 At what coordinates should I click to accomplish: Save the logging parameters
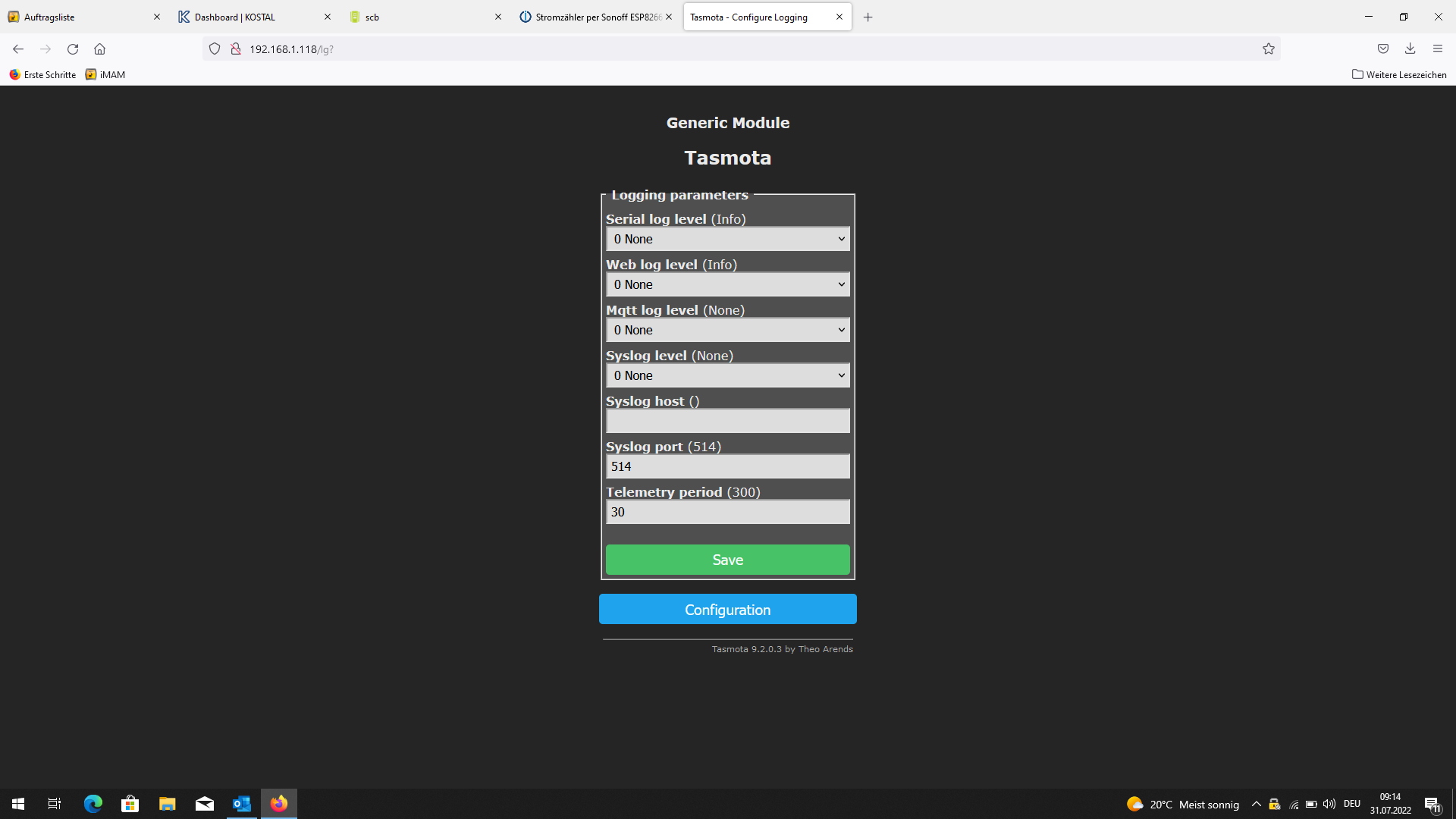[x=728, y=560]
